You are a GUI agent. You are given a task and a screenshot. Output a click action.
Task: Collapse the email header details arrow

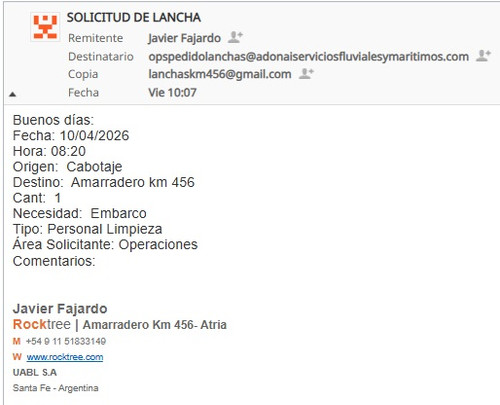[12, 94]
